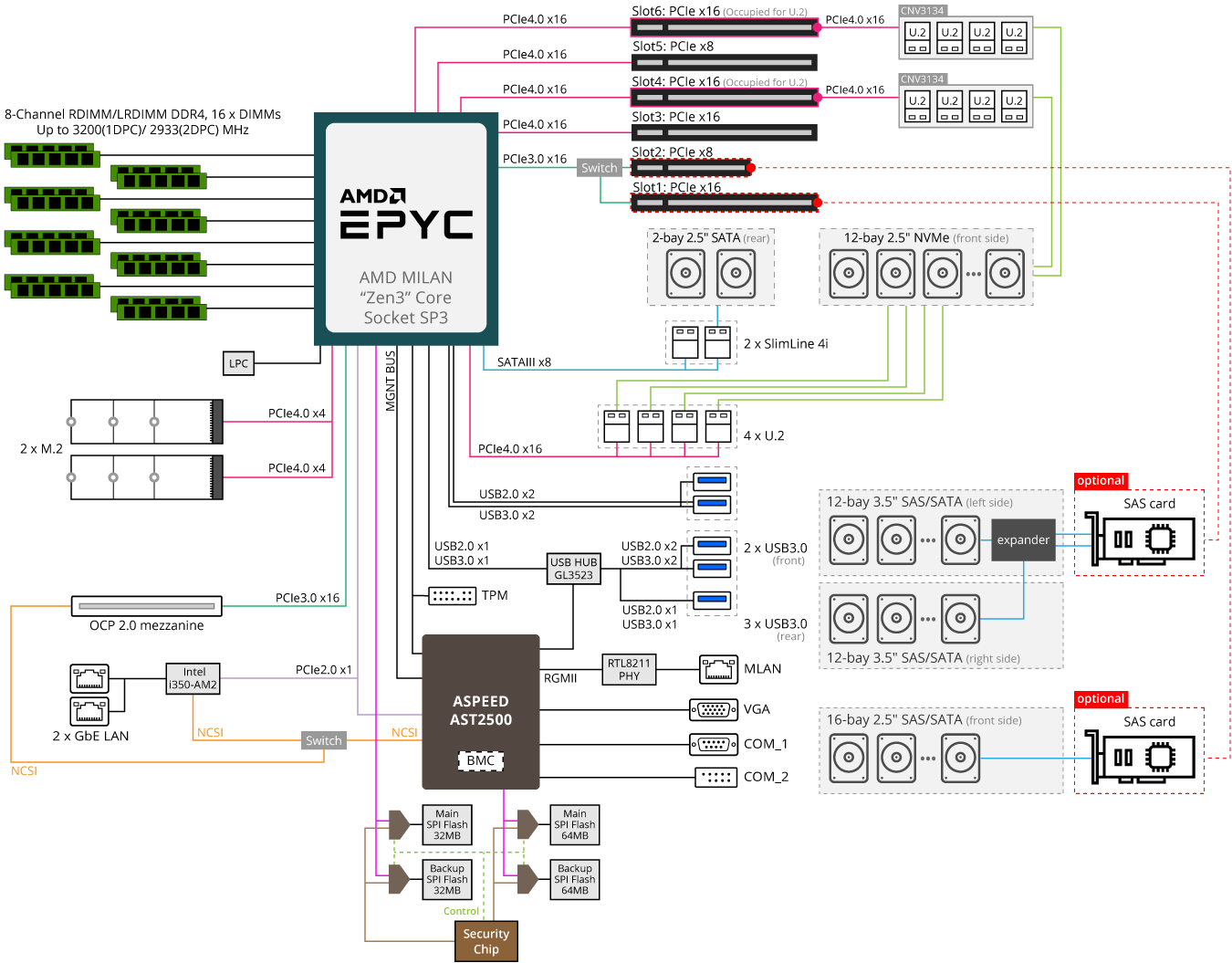
Task: Click the ASPEED AST2500 chip block
Action: (x=481, y=711)
